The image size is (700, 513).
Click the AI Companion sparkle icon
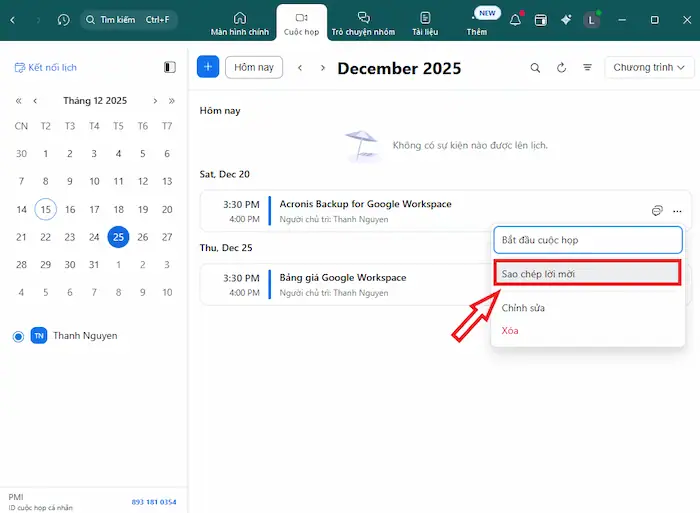point(566,19)
